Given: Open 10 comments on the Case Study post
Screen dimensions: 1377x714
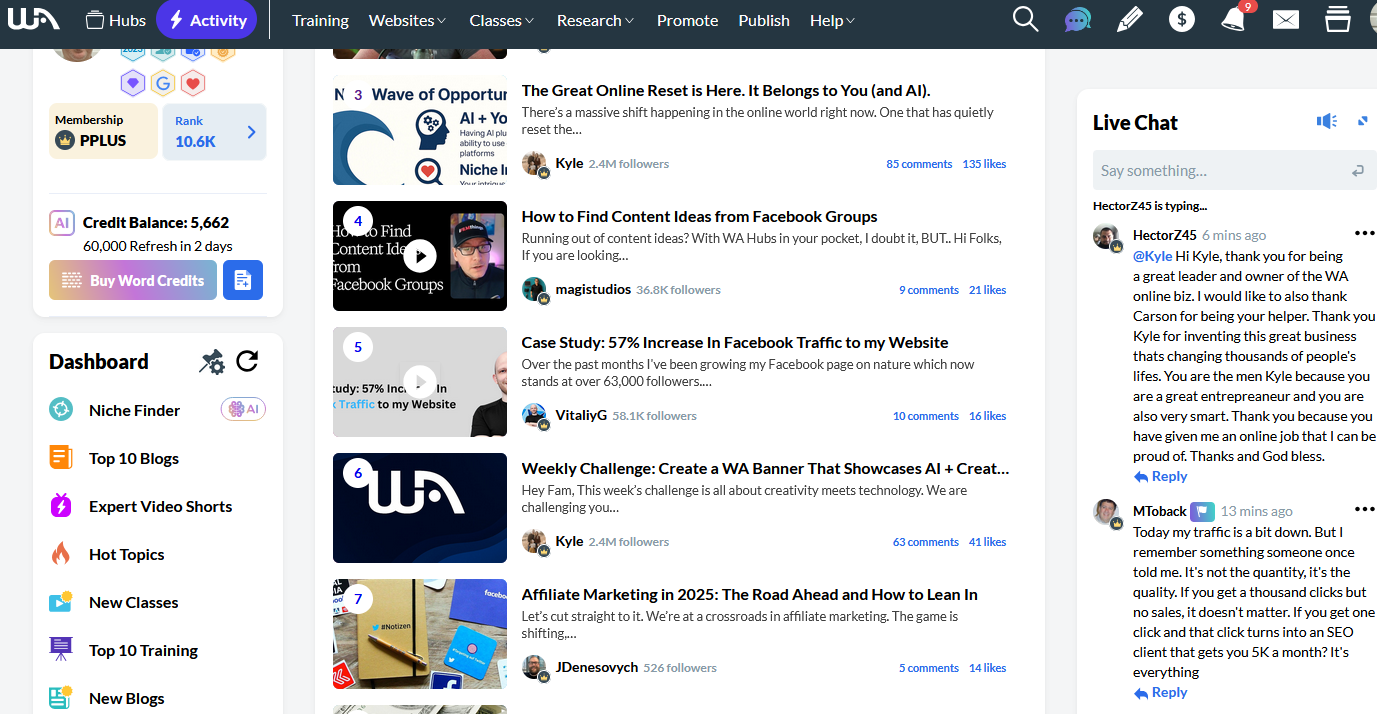Looking at the screenshot, I should tap(926, 416).
